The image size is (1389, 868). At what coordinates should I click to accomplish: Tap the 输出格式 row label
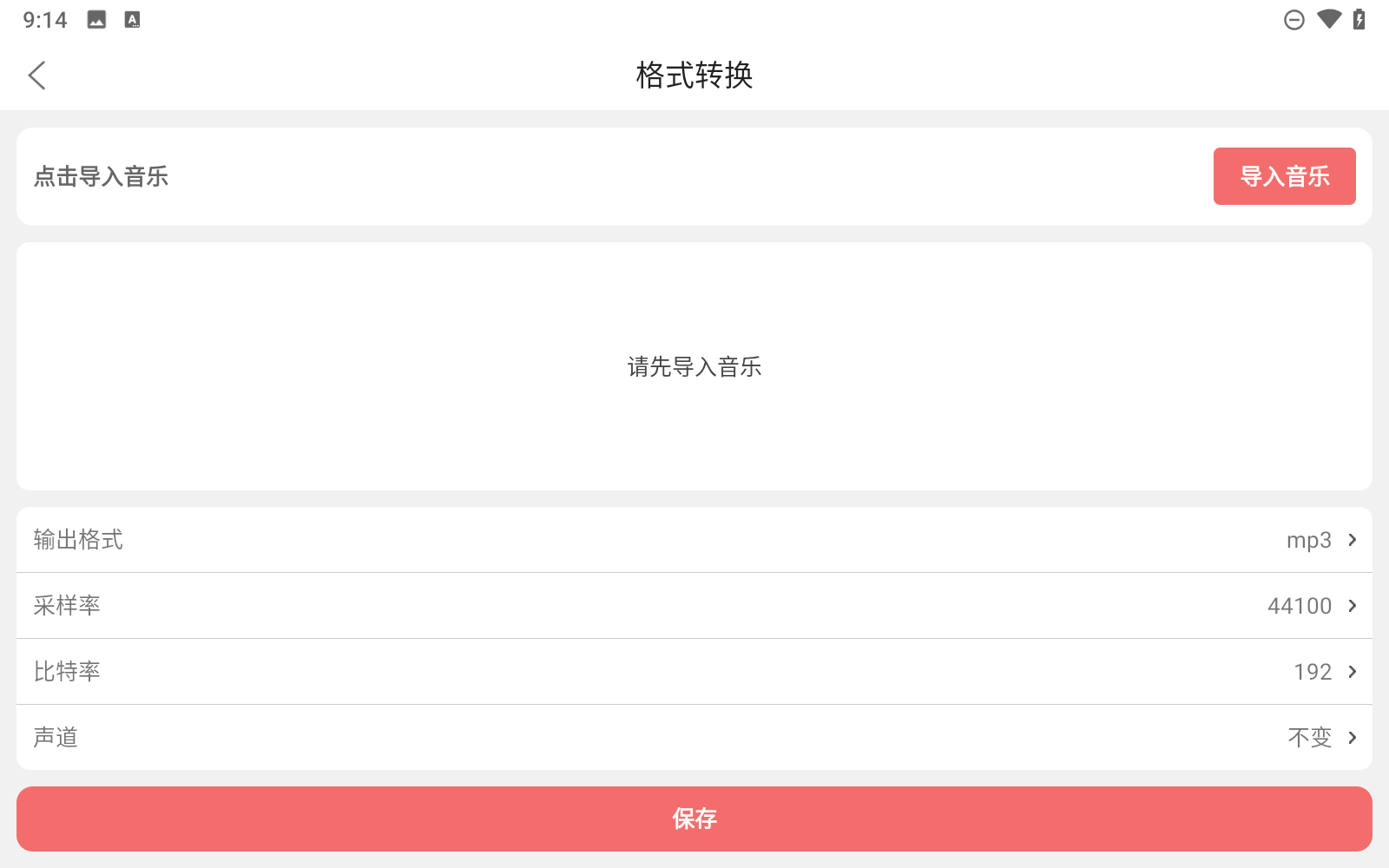pyautogui.click(x=78, y=540)
